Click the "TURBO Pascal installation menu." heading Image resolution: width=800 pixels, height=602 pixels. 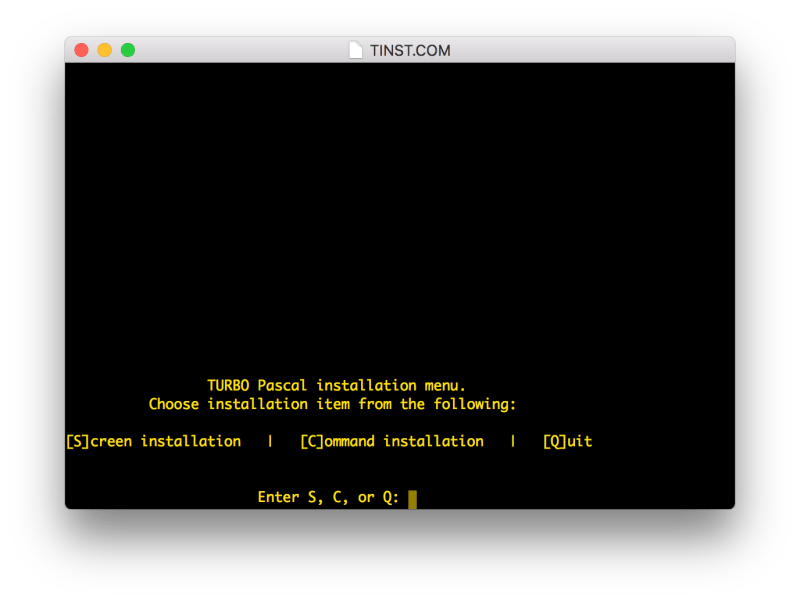[x=336, y=385]
